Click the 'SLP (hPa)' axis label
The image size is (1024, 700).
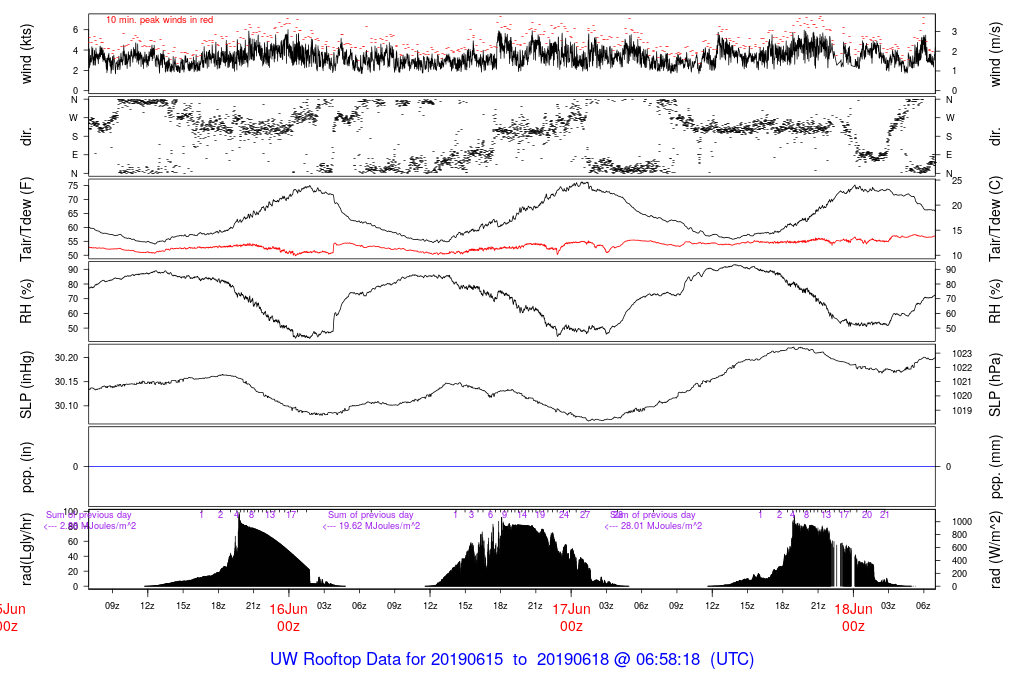995,385
